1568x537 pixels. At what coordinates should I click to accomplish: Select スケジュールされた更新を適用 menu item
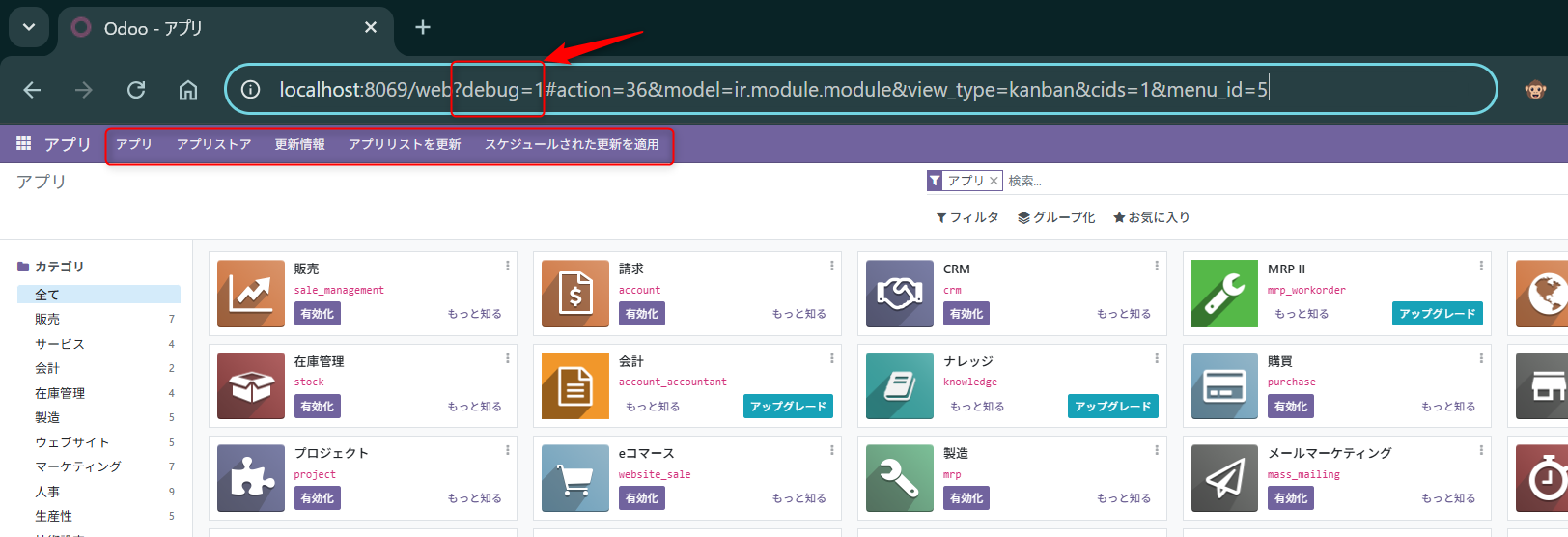[x=572, y=144]
